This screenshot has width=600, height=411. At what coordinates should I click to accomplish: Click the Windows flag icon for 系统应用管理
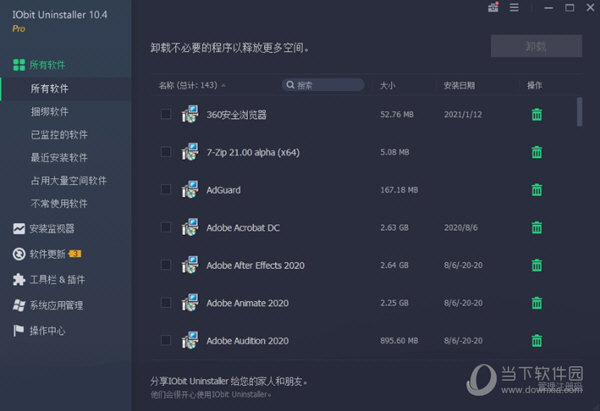19,305
